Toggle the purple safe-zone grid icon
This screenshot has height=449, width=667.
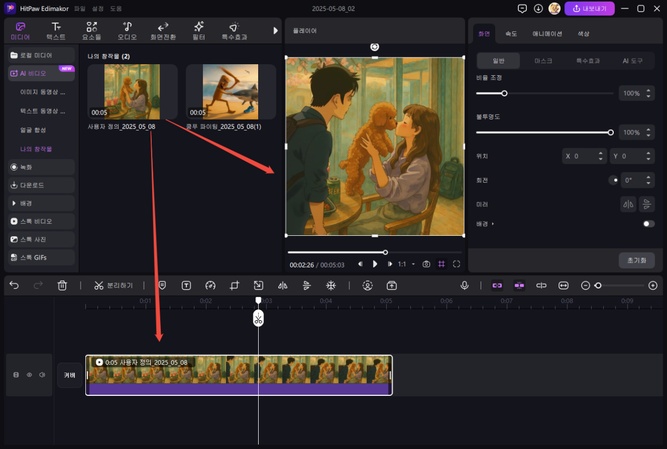442,264
